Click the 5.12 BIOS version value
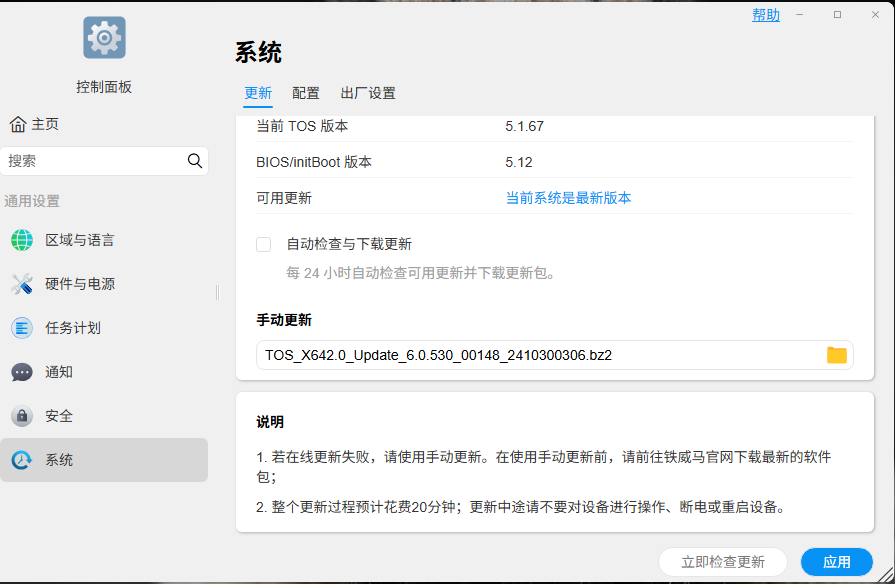The image size is (895, 584). 519,162
